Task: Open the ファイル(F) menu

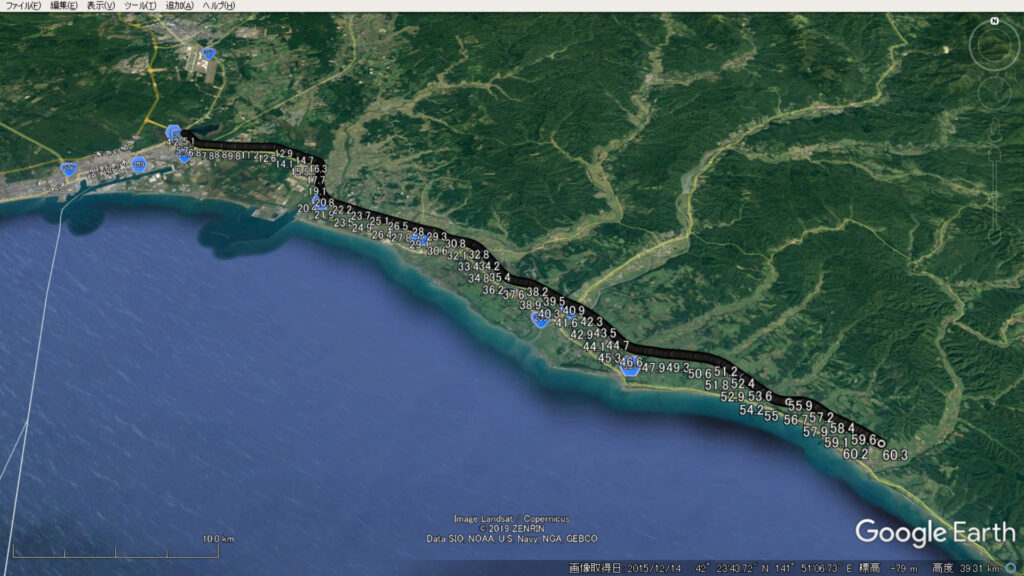Action: coord(23,6)
